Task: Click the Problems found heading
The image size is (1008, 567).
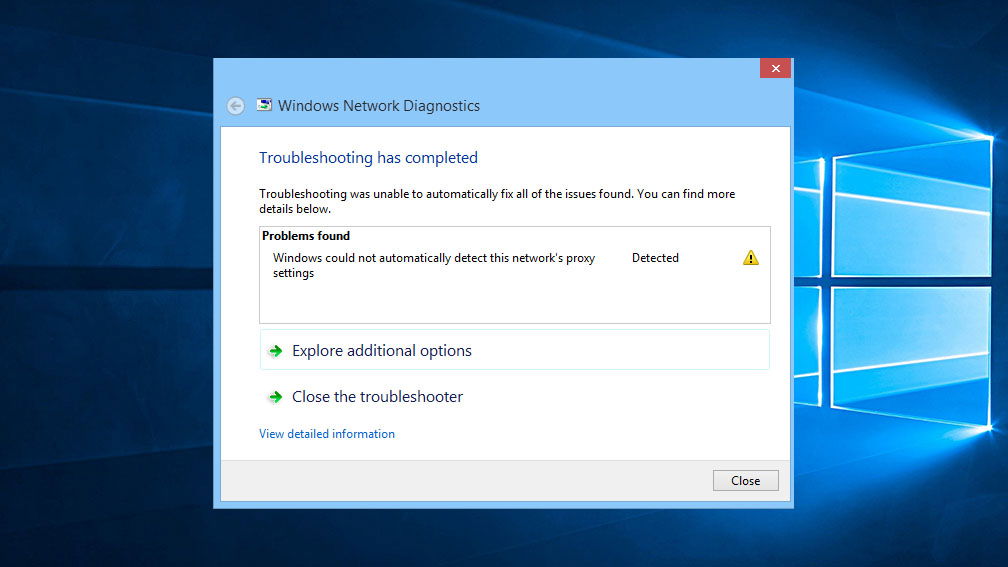Action: pyautogui.click(x=306, y=236)
